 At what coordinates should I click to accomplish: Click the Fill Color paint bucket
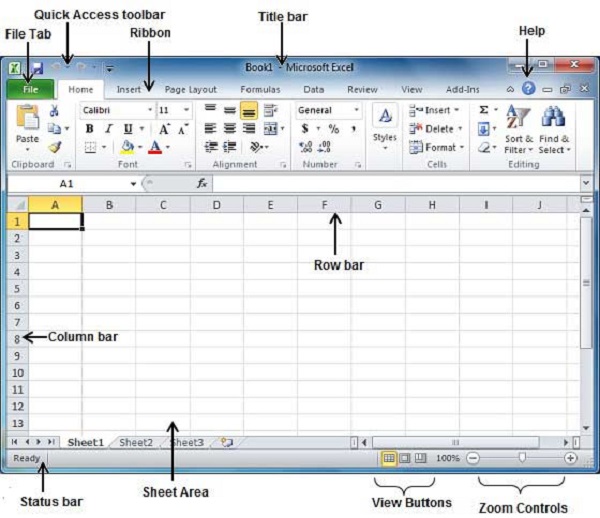pos(127,147)
